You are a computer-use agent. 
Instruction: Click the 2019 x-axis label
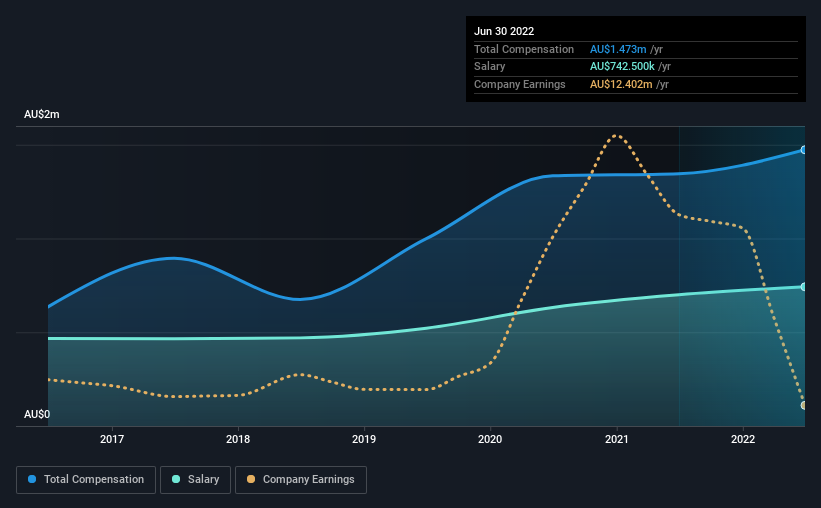[x=364, y=439]
